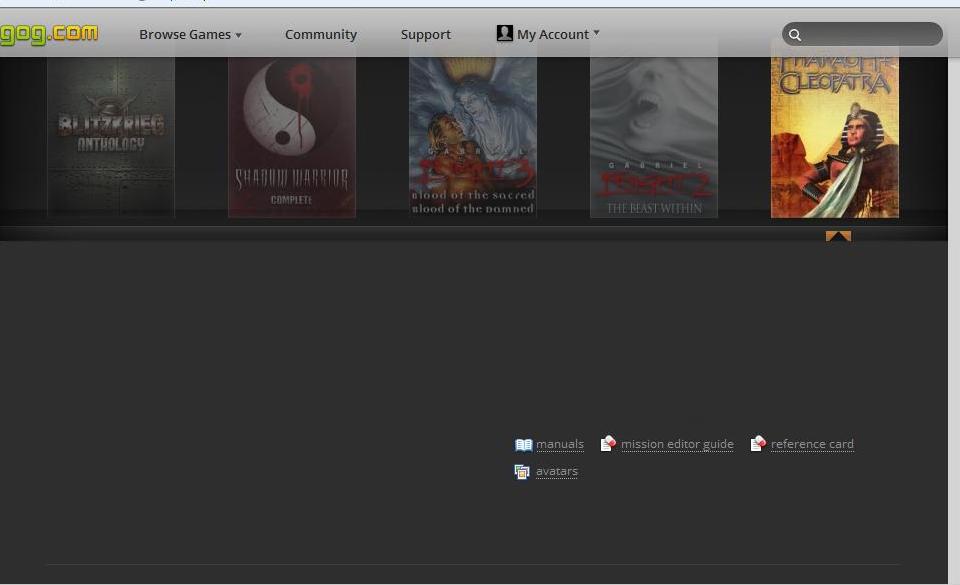Viewport: 960px width, 585px height.
Task: Open the Browse Games menu
Action: (190, 35)
